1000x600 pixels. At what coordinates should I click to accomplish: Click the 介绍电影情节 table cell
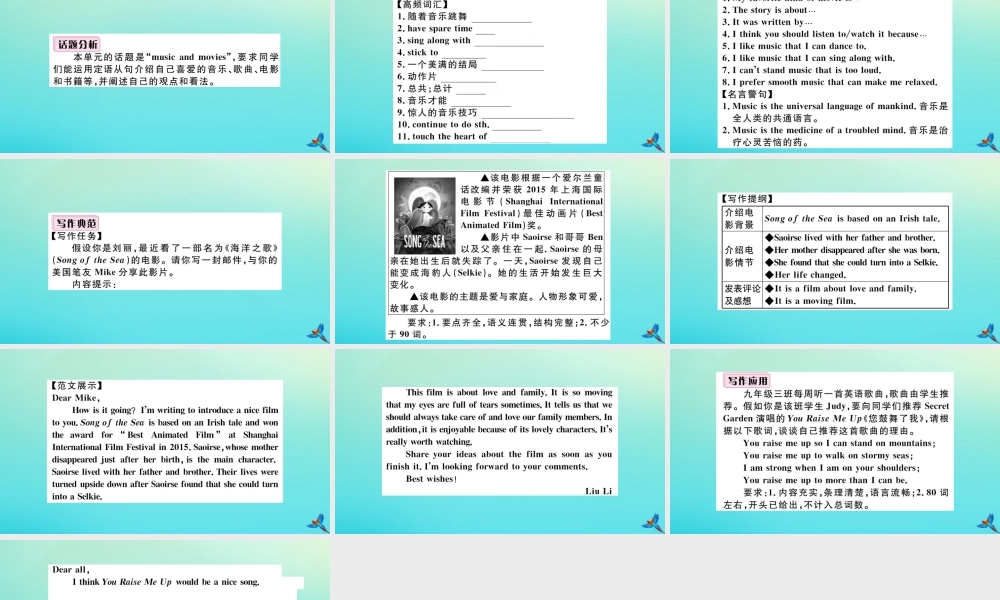tap(740, 256)
